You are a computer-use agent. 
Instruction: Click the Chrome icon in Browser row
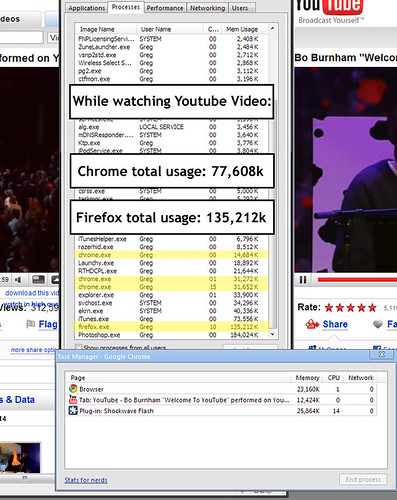[x=73, y=389]
